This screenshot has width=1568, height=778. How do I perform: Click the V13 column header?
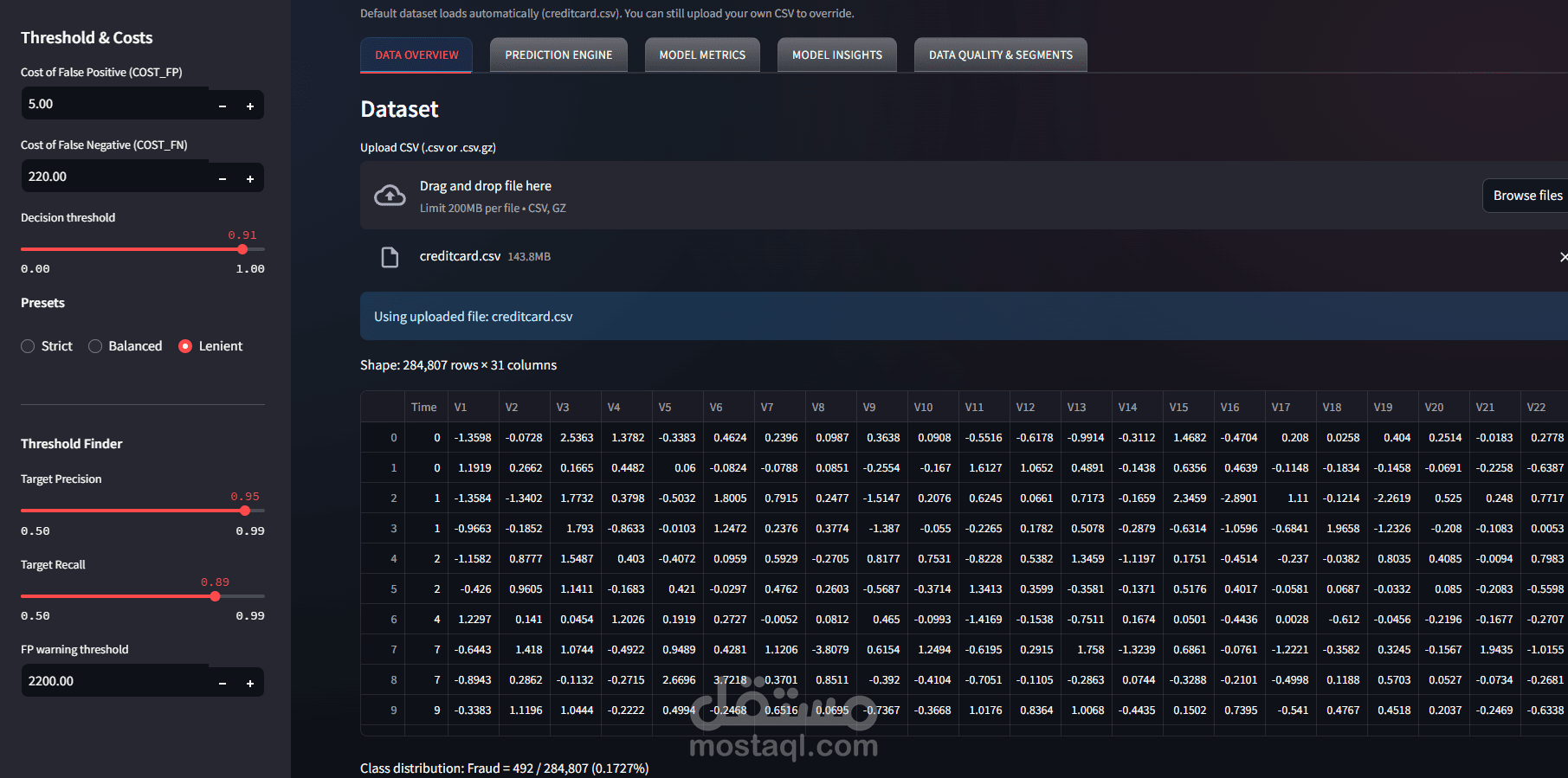tap(1086, 407)
